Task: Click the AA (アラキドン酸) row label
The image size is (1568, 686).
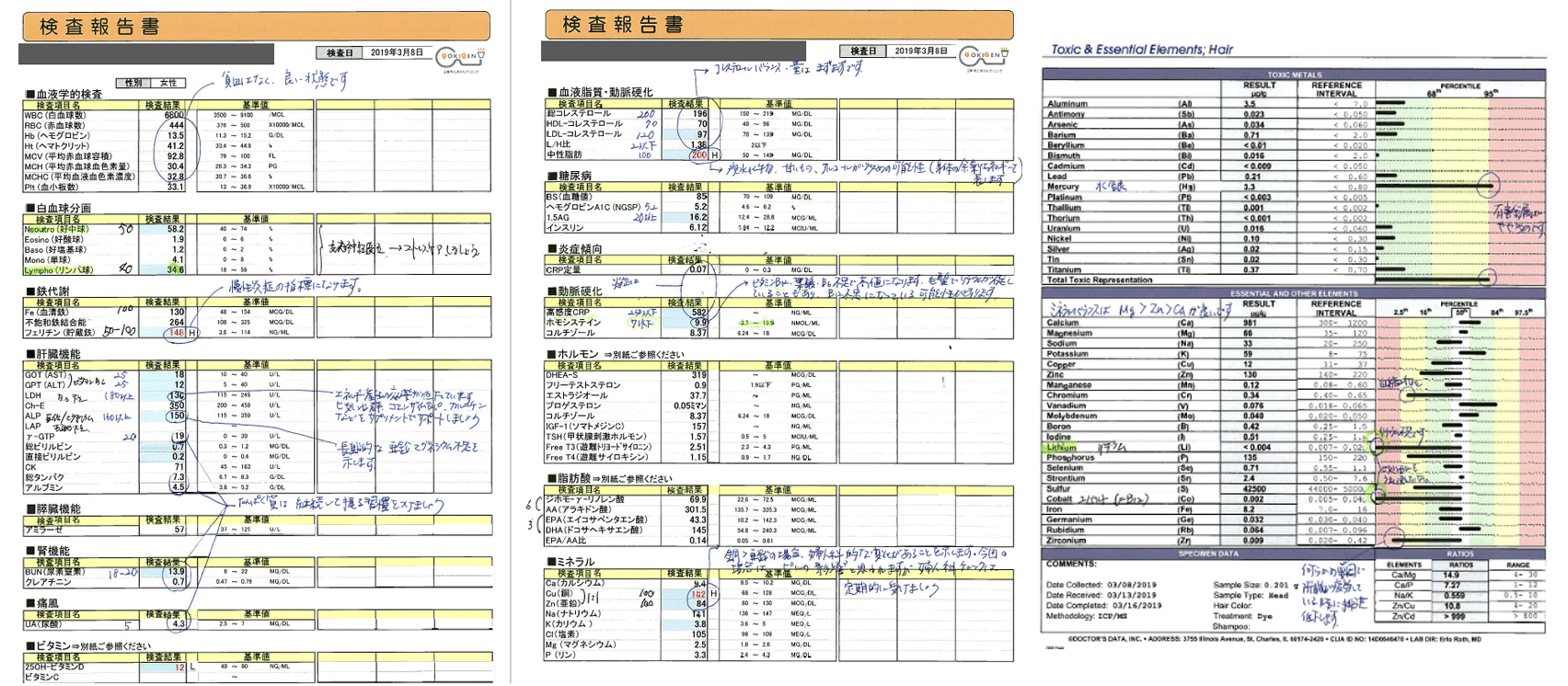Action: click(580, 509)
